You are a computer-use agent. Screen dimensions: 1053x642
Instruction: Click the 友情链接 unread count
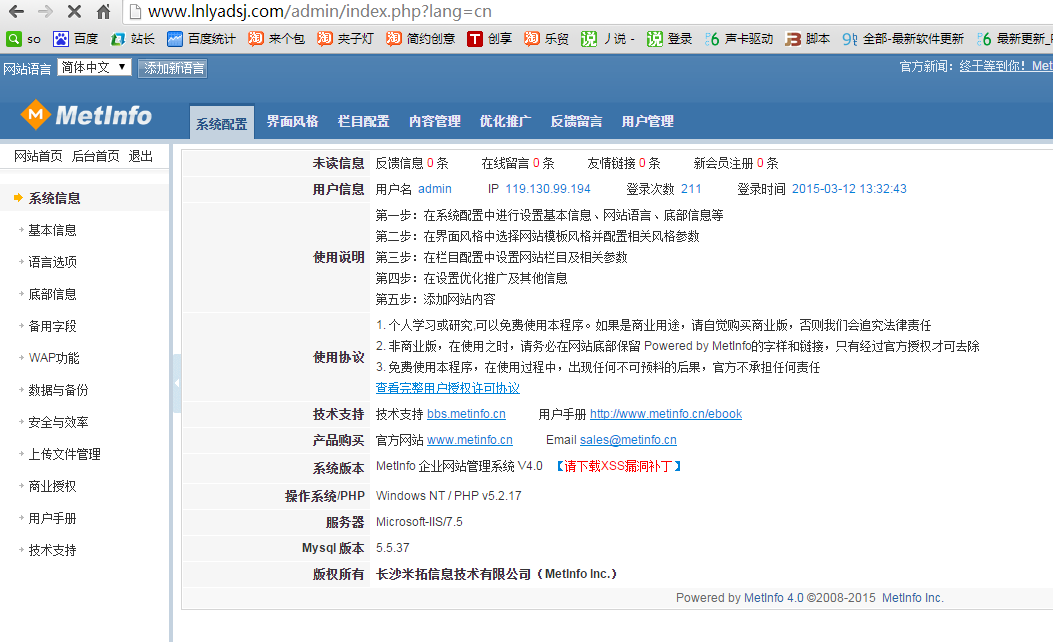coord(642,163)
